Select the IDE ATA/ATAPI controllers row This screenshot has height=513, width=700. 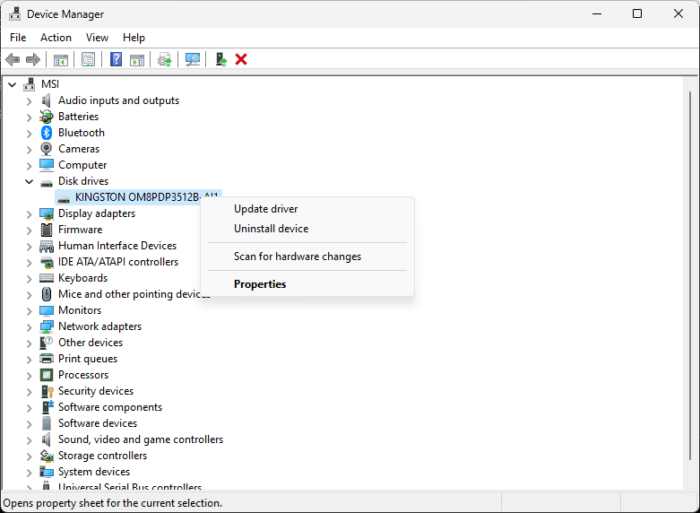point(118,262)
